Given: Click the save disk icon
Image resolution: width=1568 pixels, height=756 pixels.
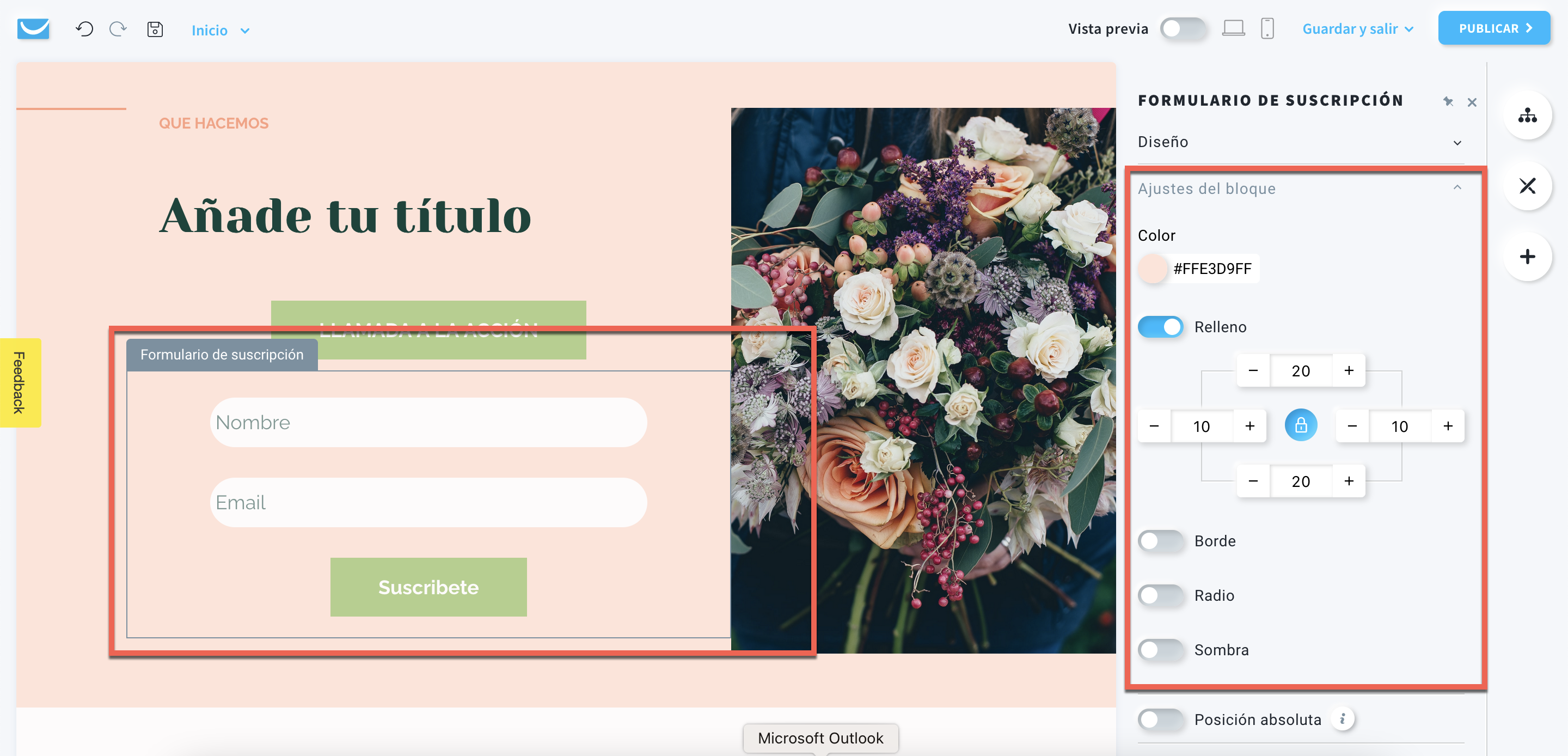Looking at the screenshot, I should tap(155, 29).
